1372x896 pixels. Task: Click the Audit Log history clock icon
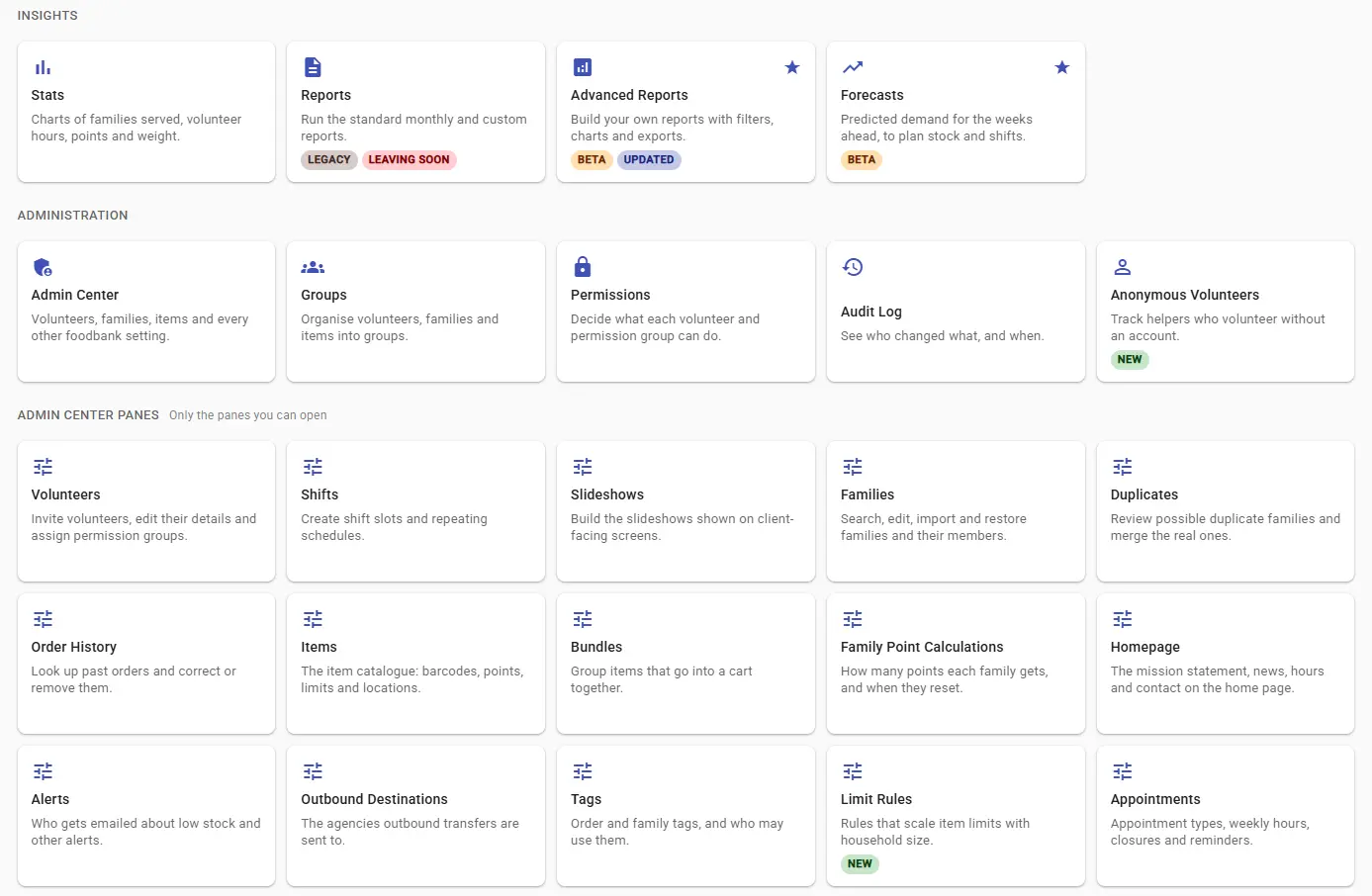[x=853, y=267]
